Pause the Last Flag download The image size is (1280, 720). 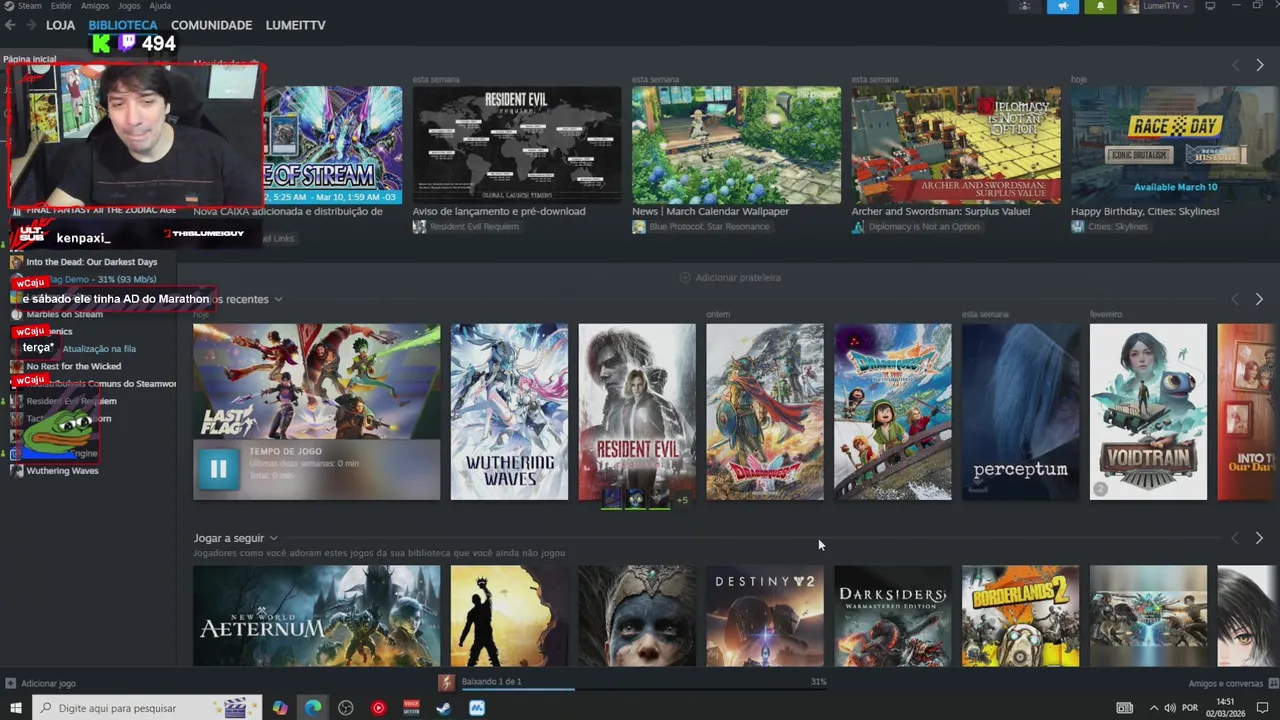coord(218,469)
